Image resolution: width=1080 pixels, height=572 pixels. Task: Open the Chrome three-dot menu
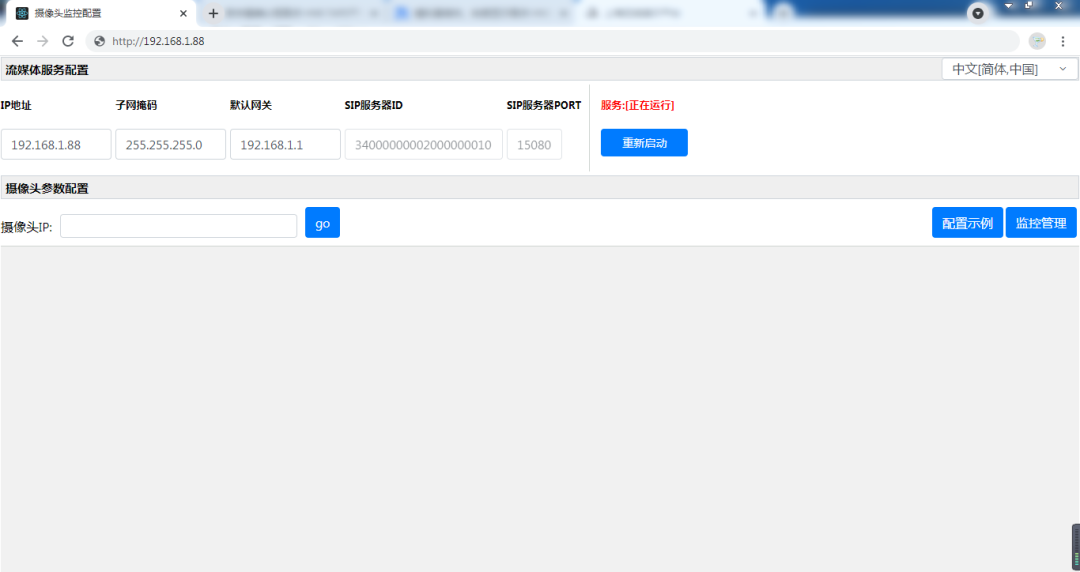(x=1063, y=41)
